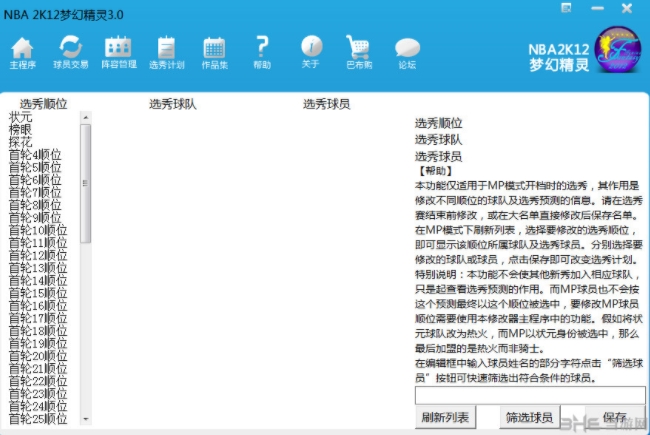Image resolution: width=650 pixels, height=435 pixels.
Task: Click the 保存 save button
Action: coord(614,417)
